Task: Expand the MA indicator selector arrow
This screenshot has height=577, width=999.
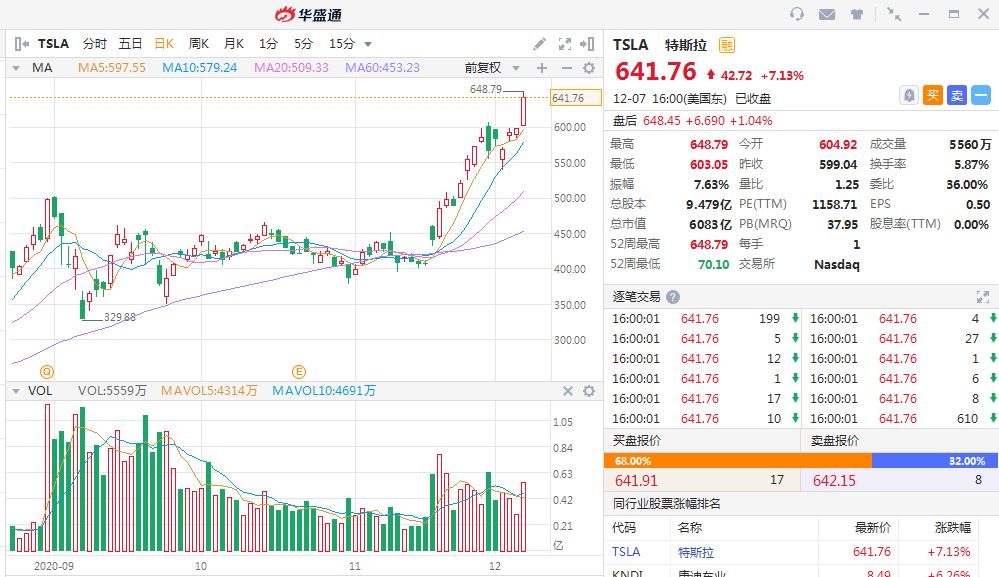Action: [16, 68]
